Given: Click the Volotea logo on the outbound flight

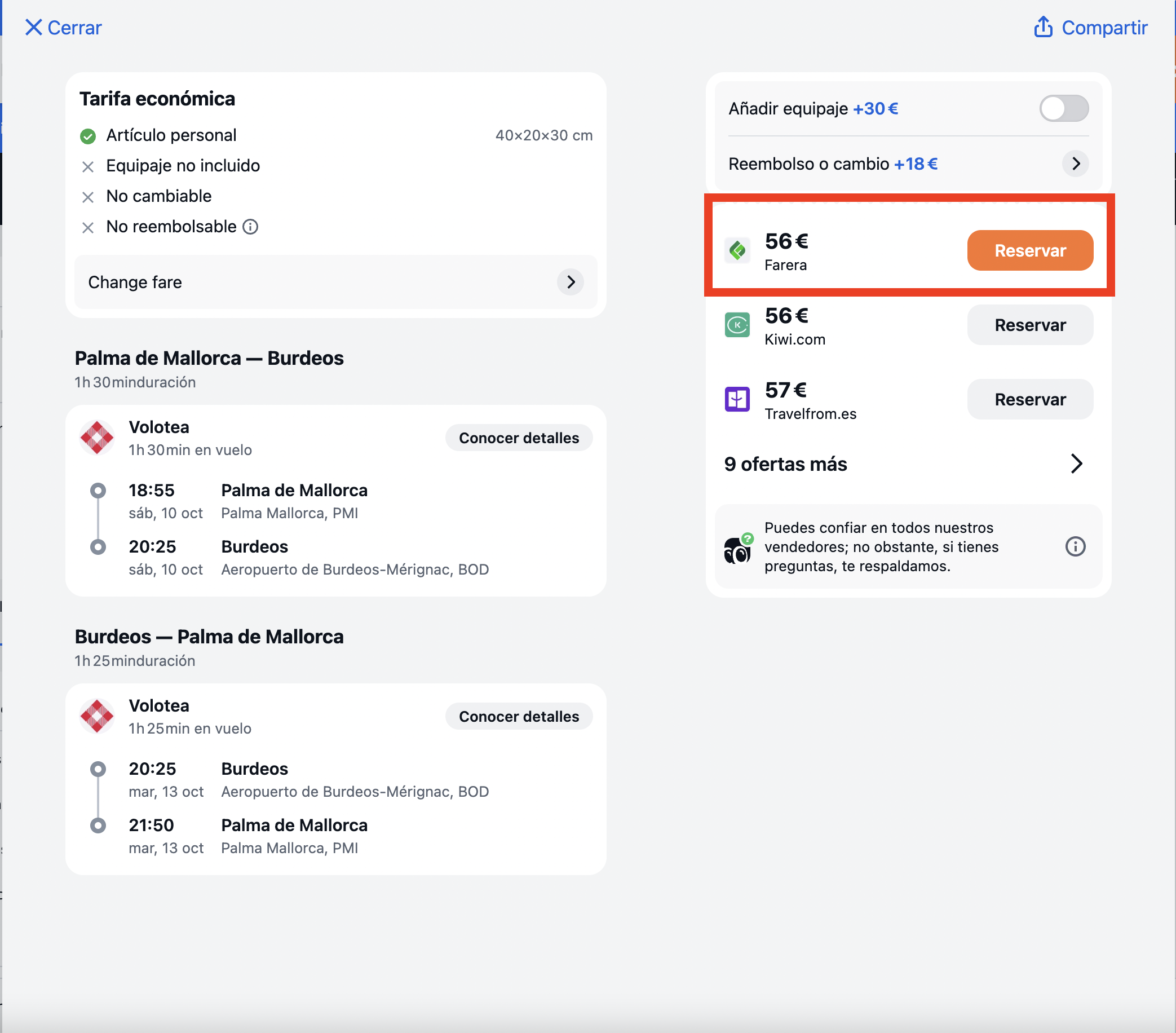Looking at the screenshot, I should pyautogui.click(x=96, y=438).
